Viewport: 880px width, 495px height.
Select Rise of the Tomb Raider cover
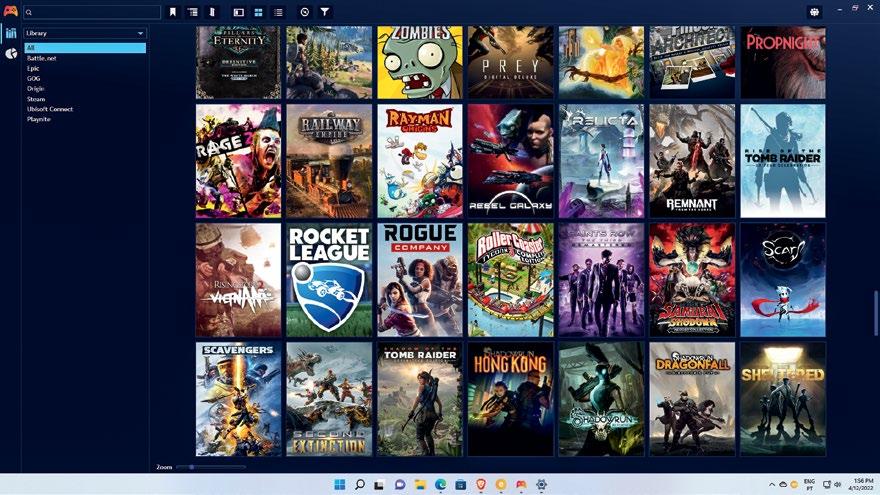783,161
